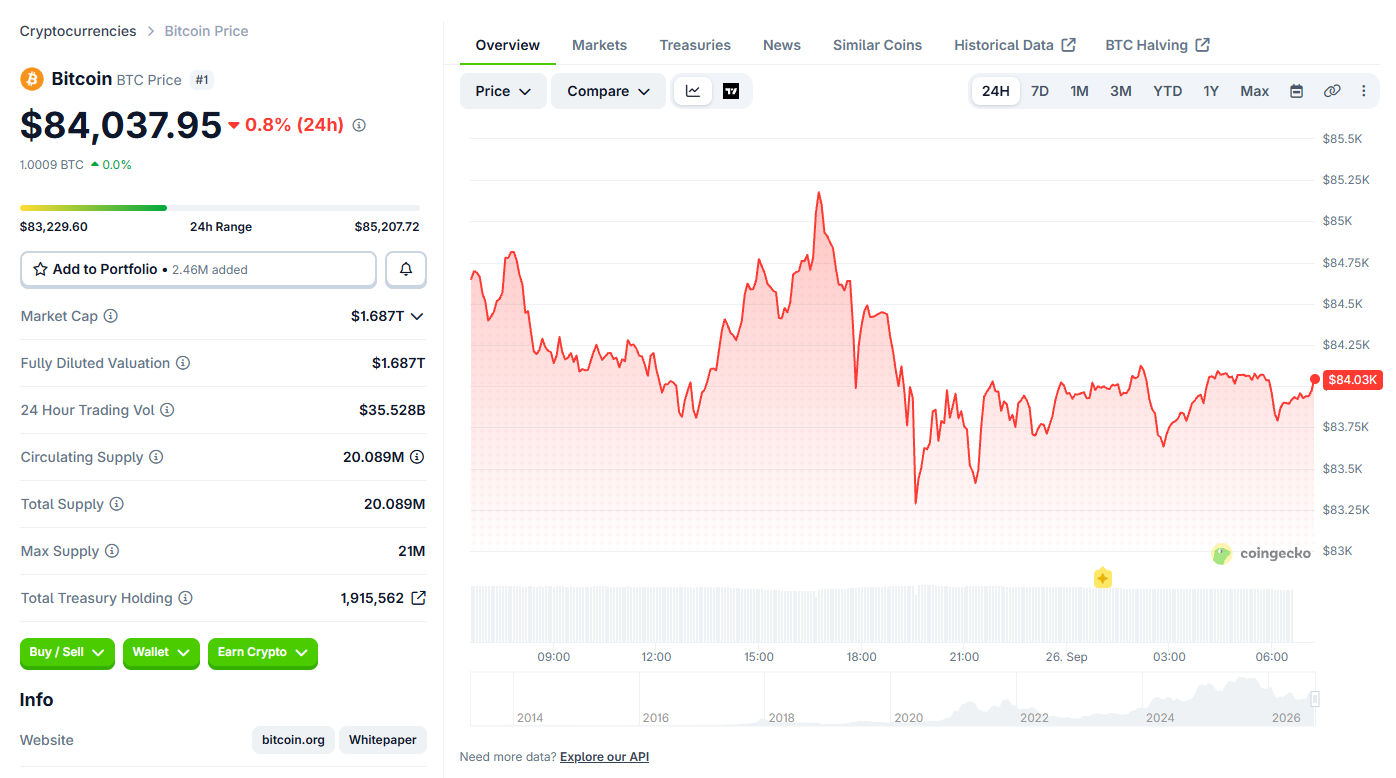Click the volume bars area below chart
Image resolution: width=1396 pixels, height=778 pixels.
[882, 614]
